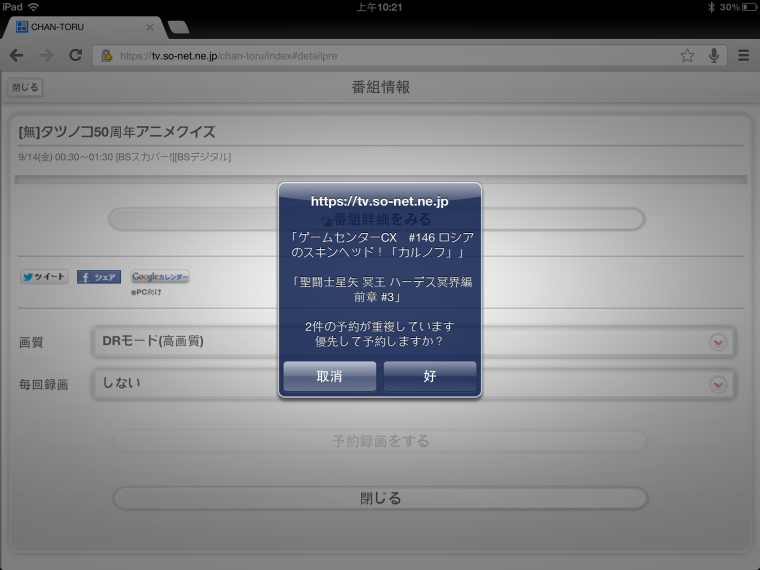Viewport: 760px width, 570px height.
Task: Open a new browser tab
Action: 178,27
